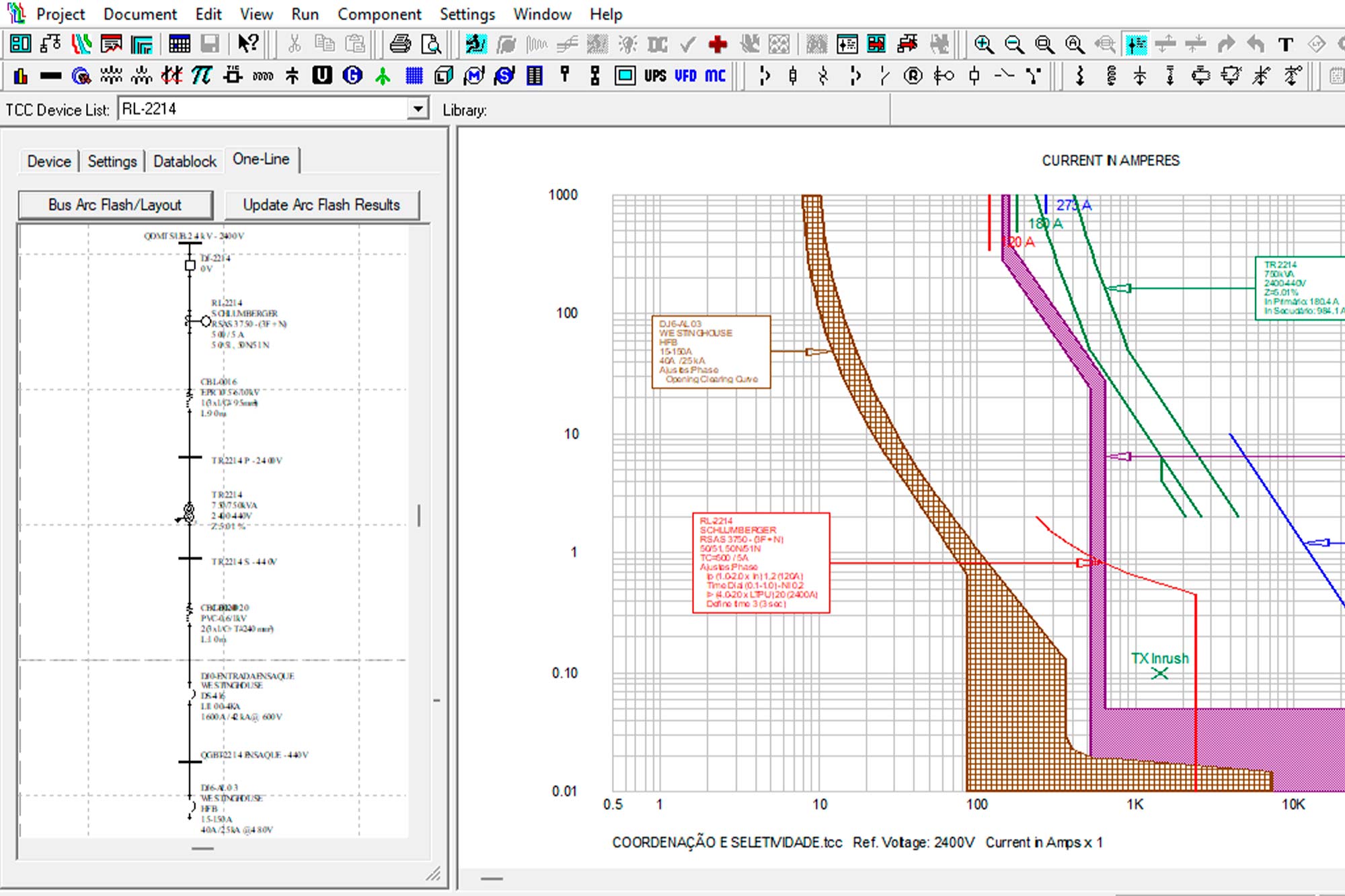1345x896 pixels.
Task: Expand the TCC Device List dropdown arrow
Action: click(x=418, y=109)
